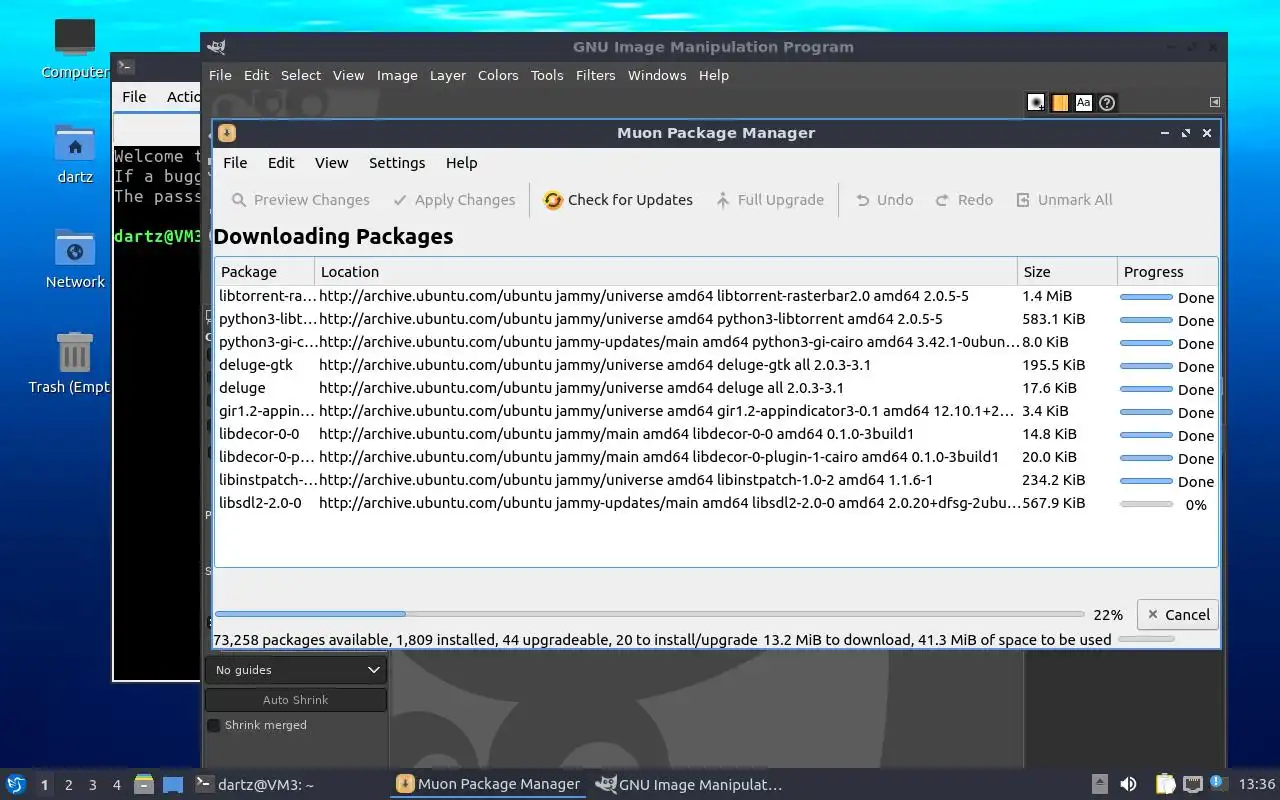Click the Muon title bar app icon
This screenshot has width=1280, height=800.
227,133
